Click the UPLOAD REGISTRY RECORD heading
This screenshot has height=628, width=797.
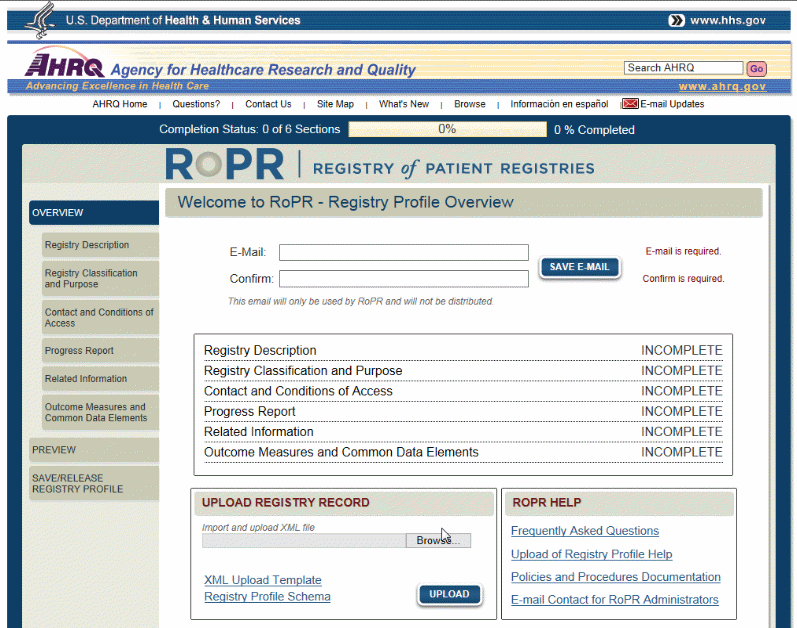(286, 503)
